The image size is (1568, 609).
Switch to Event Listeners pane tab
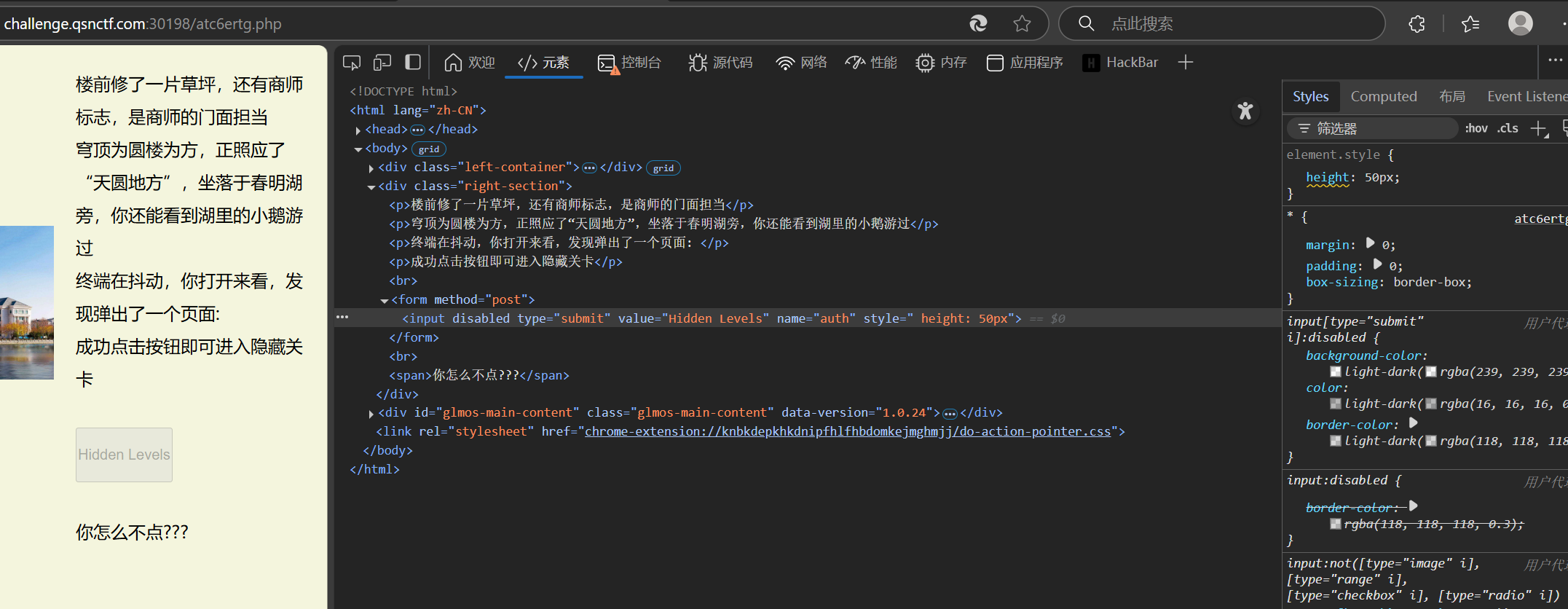(1527, 96)
